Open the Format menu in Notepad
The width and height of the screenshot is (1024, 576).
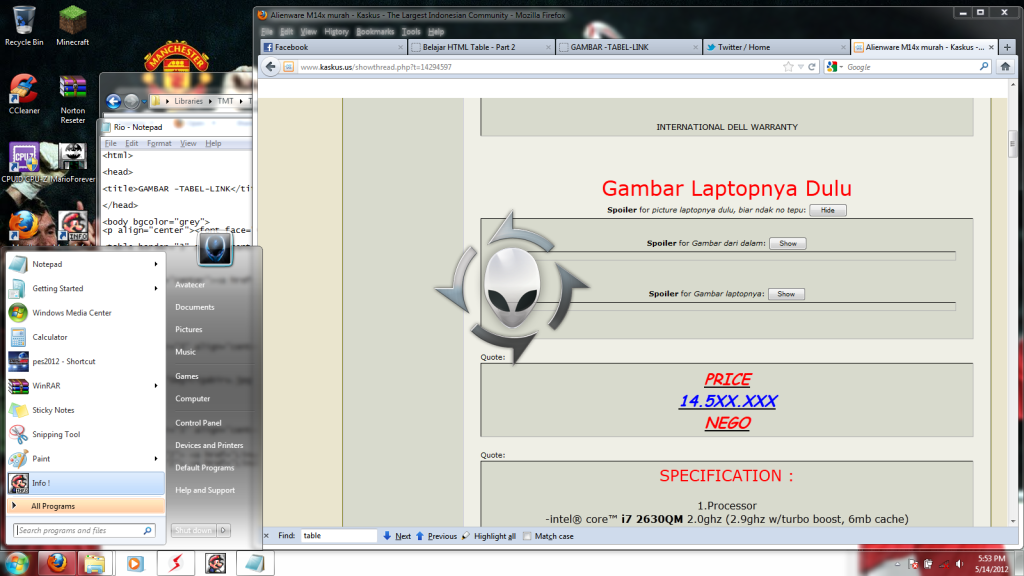159,144
